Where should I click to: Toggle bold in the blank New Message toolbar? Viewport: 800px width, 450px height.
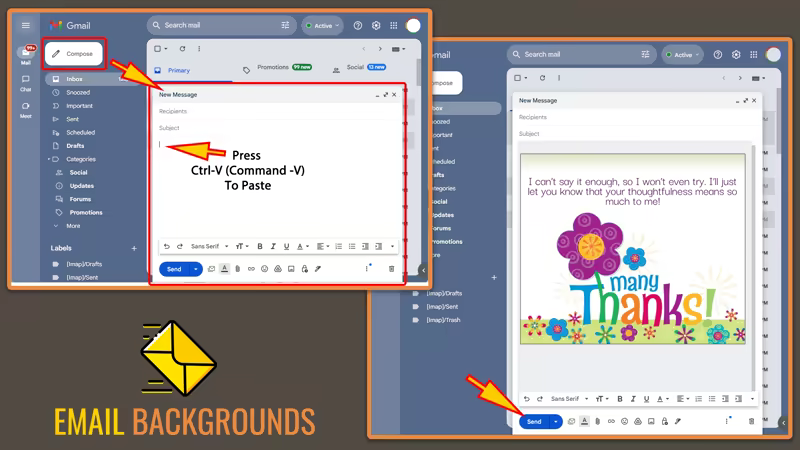coord(260,246)
